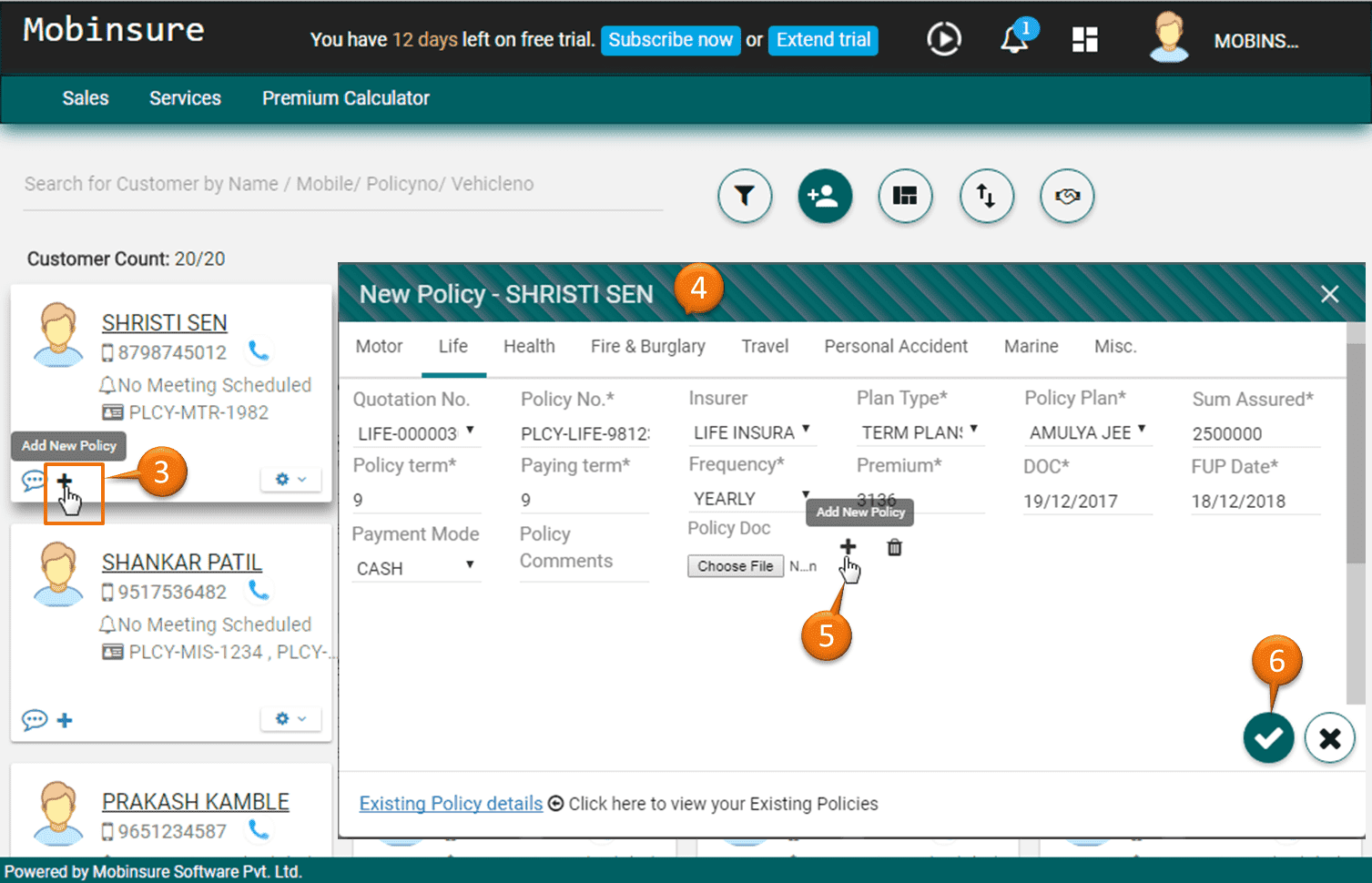Click the dialog vertical scrollbar
Screen dimensions: 1372x883
(1356, 453)
